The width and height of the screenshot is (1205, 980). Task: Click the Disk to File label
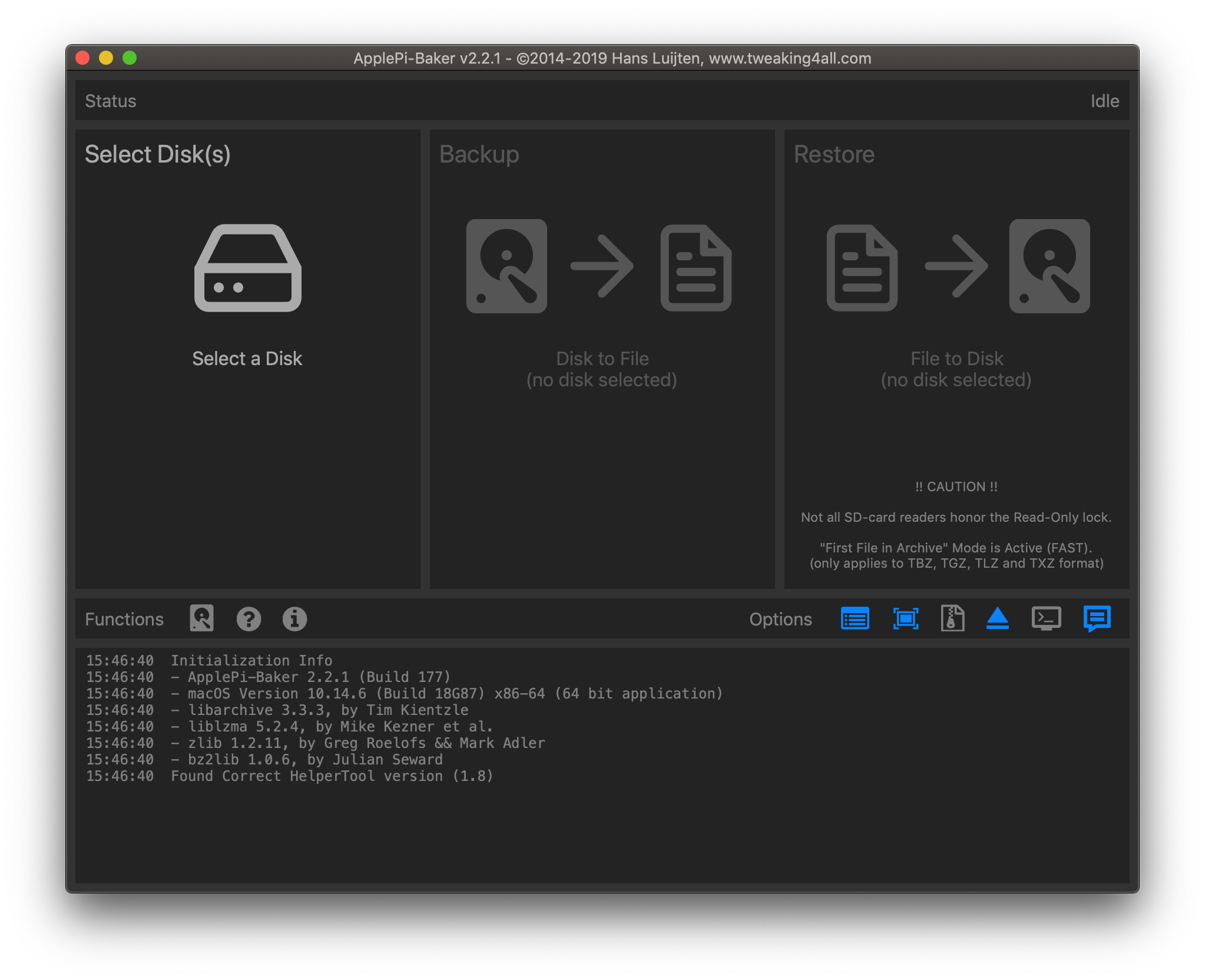tap(602, 359)
